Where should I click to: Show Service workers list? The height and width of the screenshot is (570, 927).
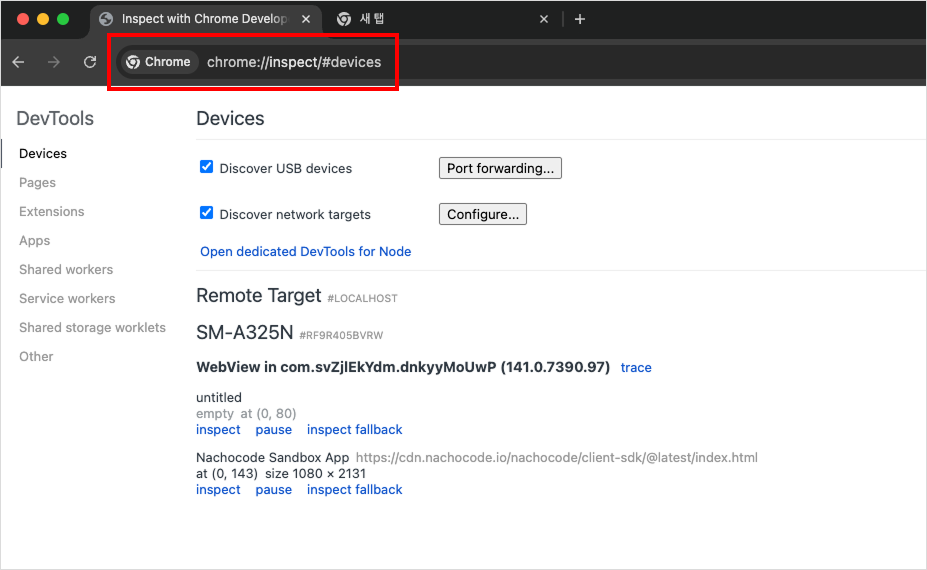[x=67, y=299]
